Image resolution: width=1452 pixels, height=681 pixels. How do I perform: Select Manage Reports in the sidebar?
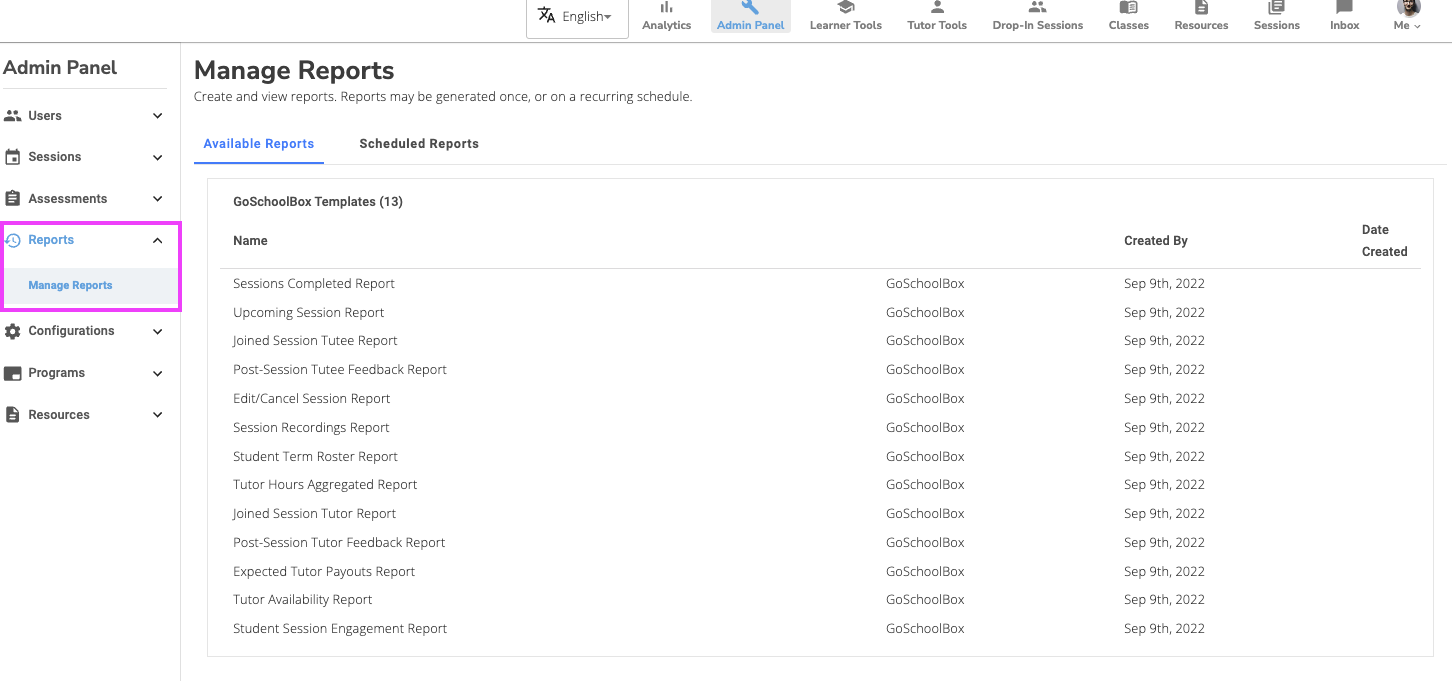pyautogui.click(x=70, y=286)
